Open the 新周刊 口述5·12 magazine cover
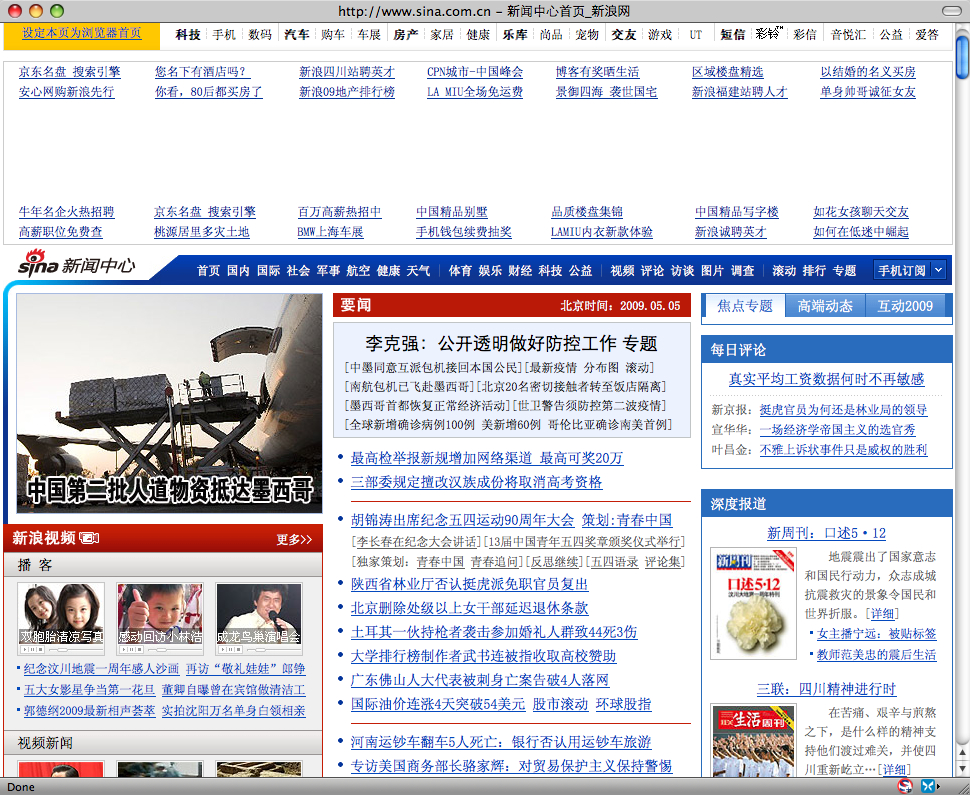Screen dimensions: 970x795 [753, 603]
